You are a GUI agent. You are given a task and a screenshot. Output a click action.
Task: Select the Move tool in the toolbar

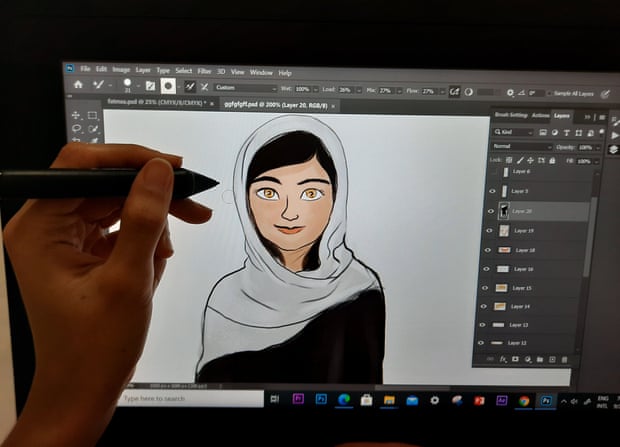(76, 115)
